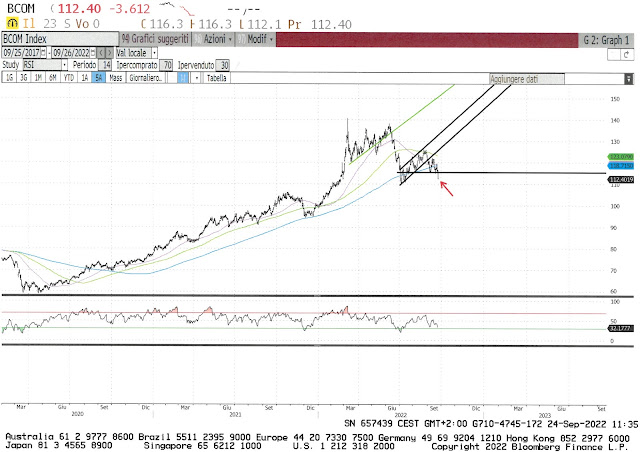Image resolution: width=640 pixels, height=452 pixels.
Task: Click the Tabella button
Action: coord(216,78)
